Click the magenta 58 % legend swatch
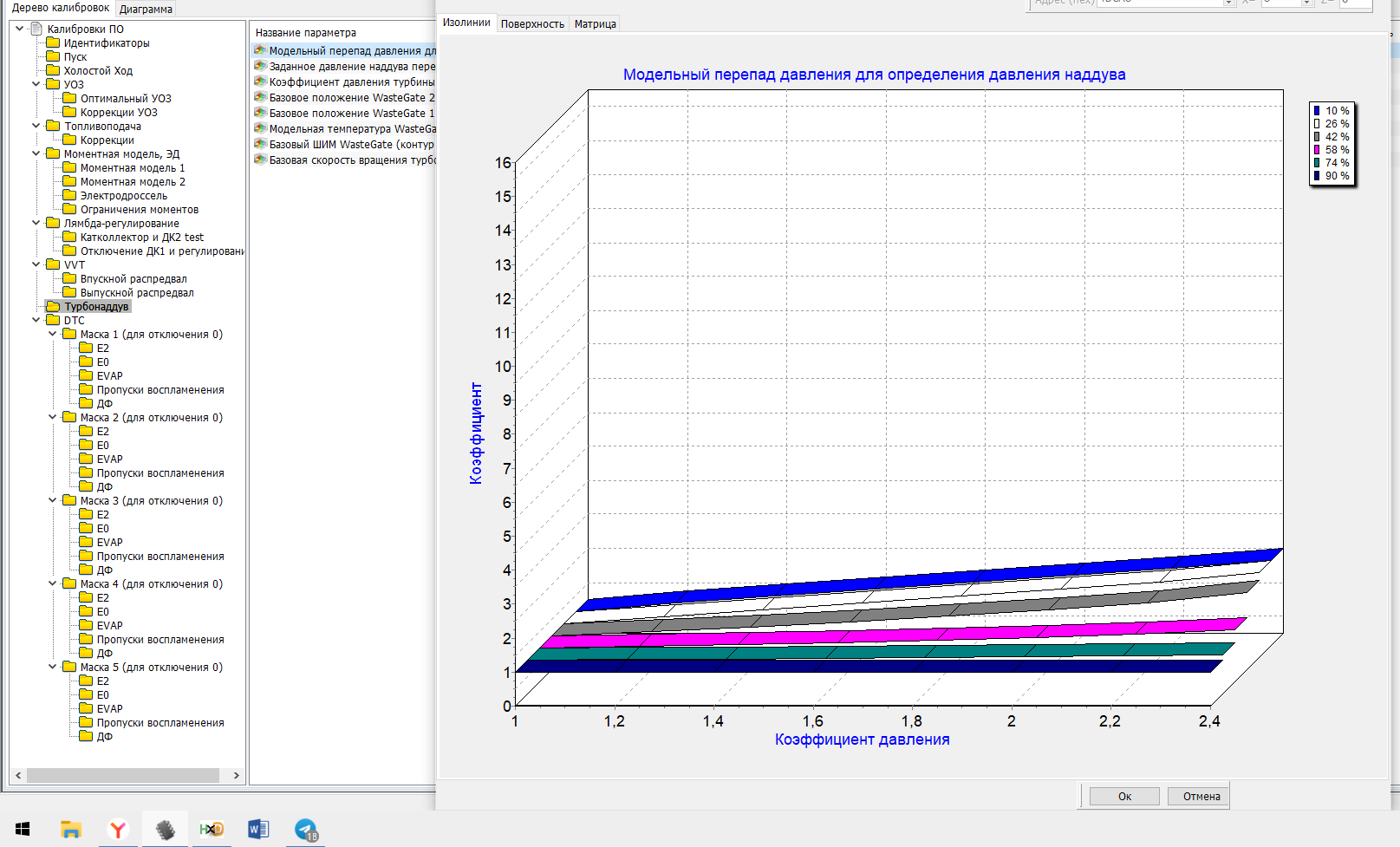Screen dimensions: 1400x847 click(1317, 150)
